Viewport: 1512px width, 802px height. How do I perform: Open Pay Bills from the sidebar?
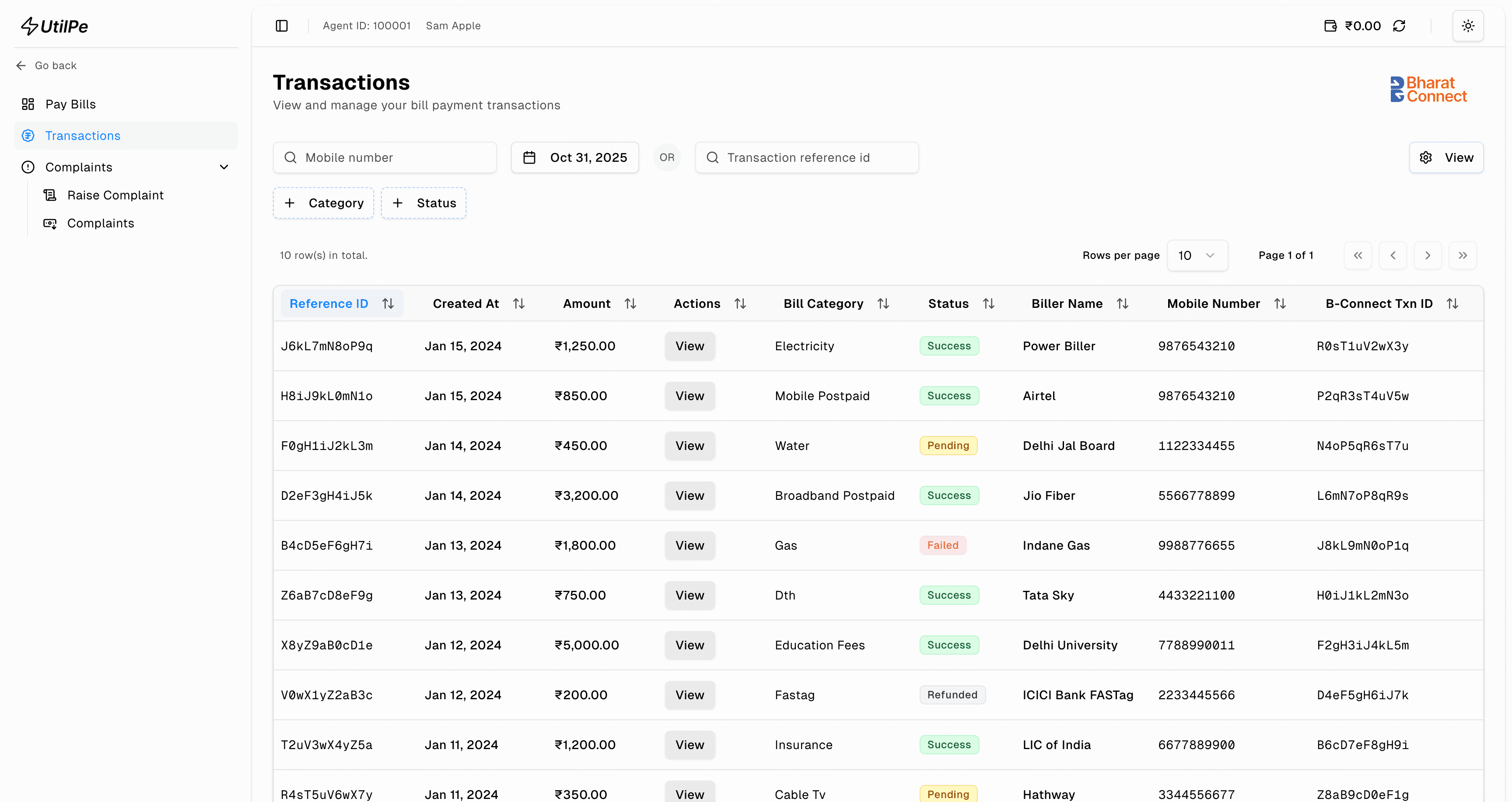70,104
